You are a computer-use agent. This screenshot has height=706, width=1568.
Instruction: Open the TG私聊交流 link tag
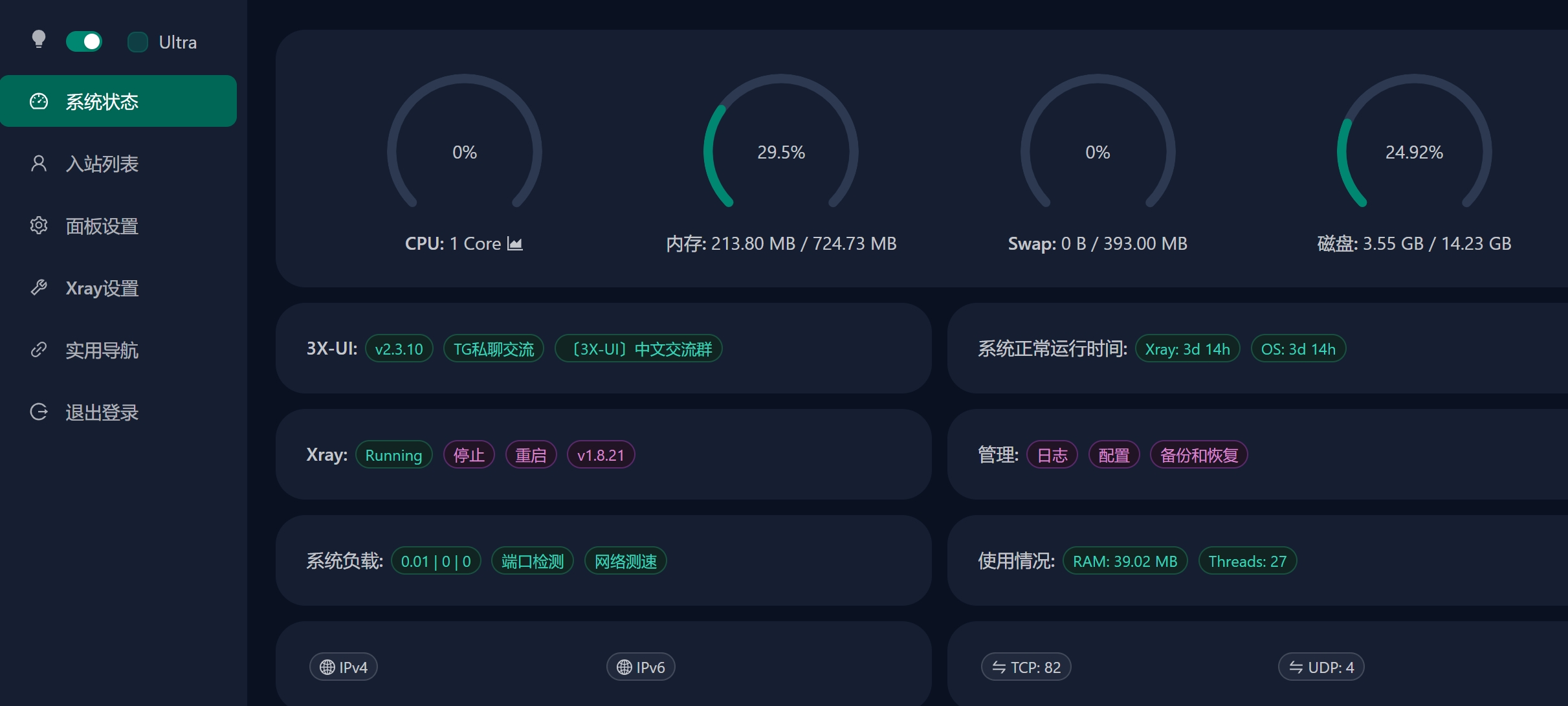pyautogui.click(x=494, y=349)
